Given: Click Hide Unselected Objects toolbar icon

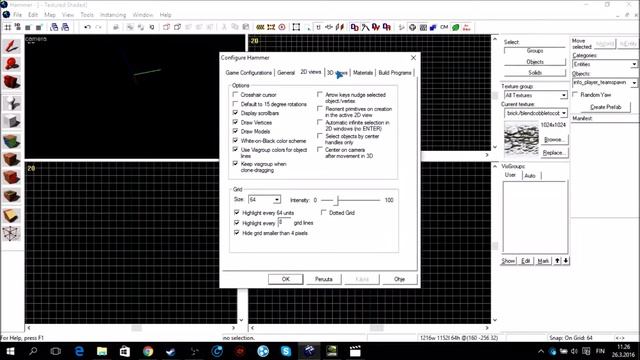Looking at the screenshot, I should point(177,27).
